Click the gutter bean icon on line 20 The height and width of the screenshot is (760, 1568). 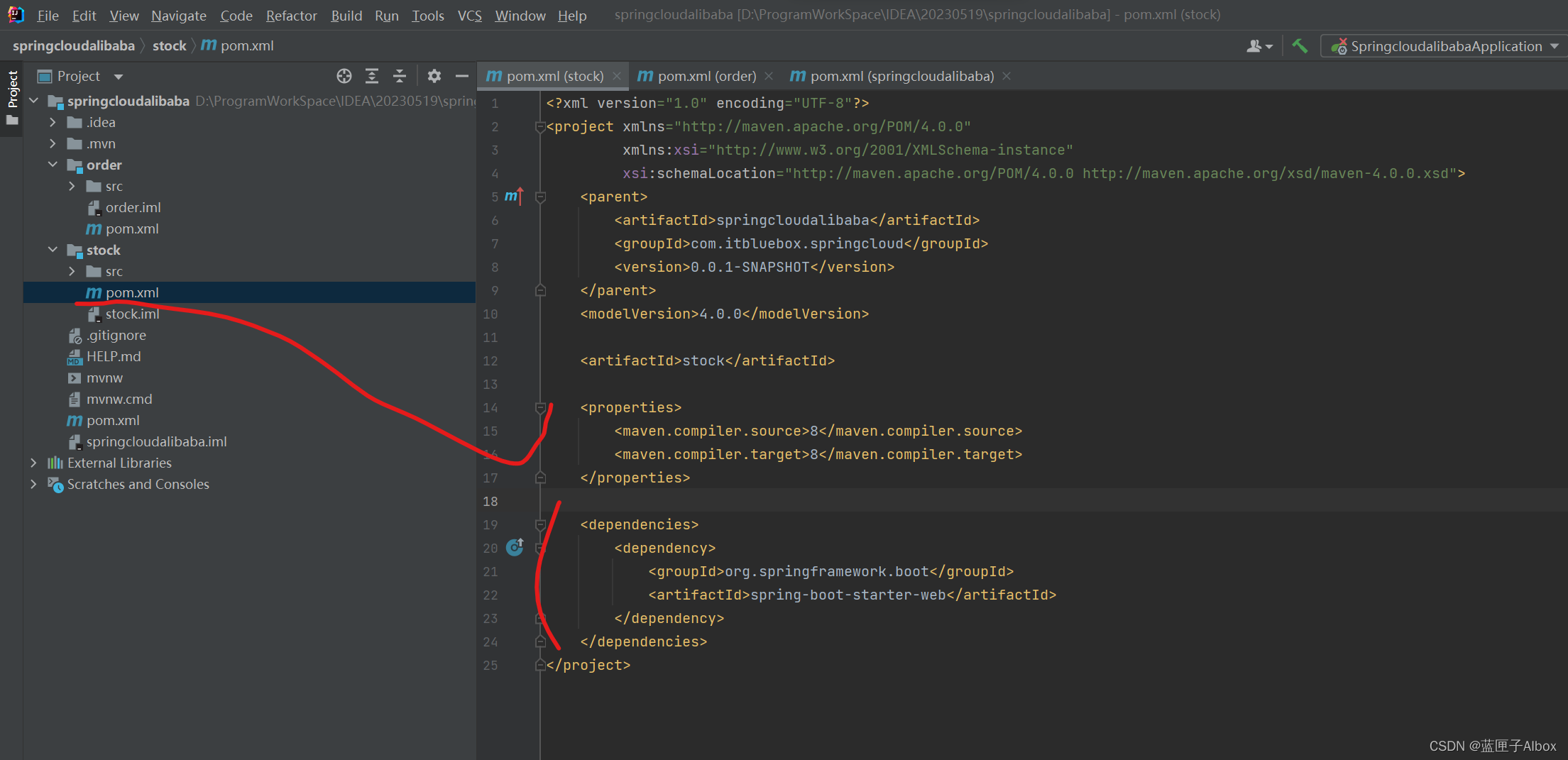(515, 547)
